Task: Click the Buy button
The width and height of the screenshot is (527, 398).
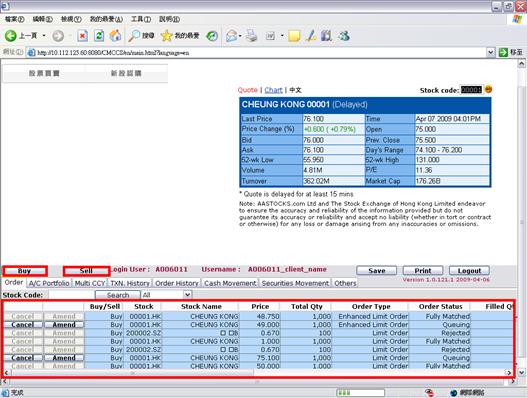Action: pos(25,271)
